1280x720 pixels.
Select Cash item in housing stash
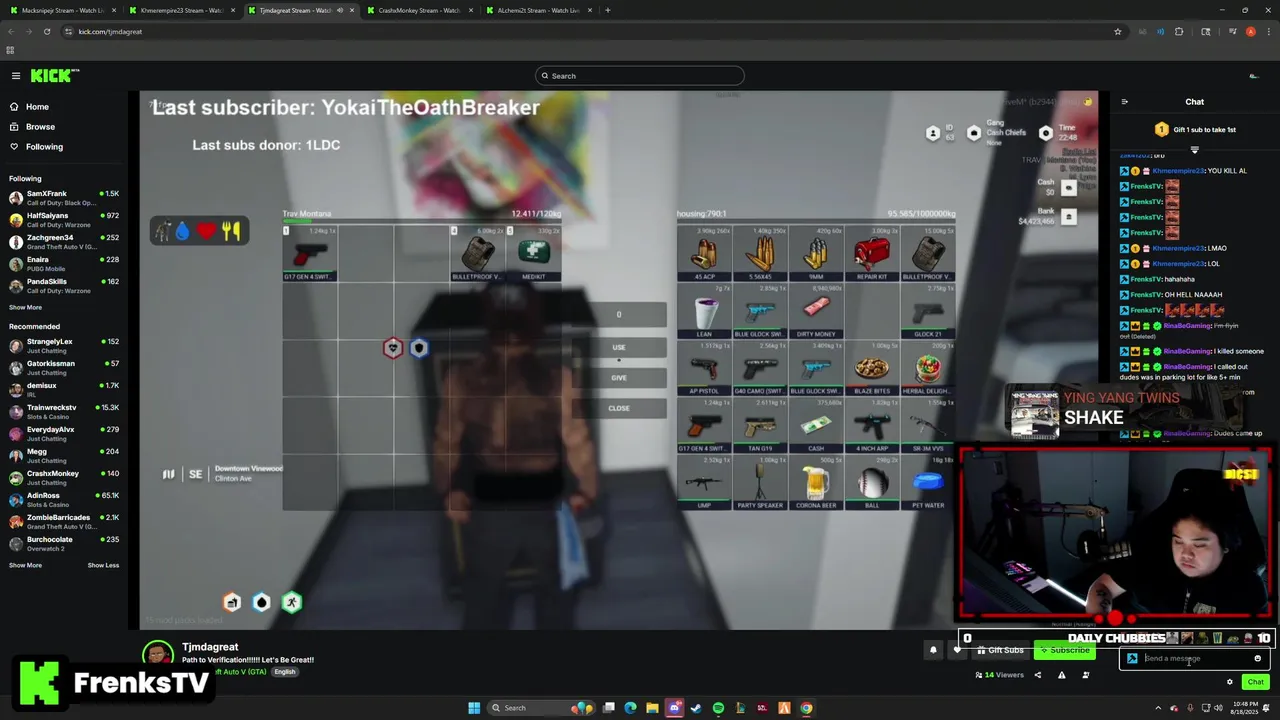816,426
